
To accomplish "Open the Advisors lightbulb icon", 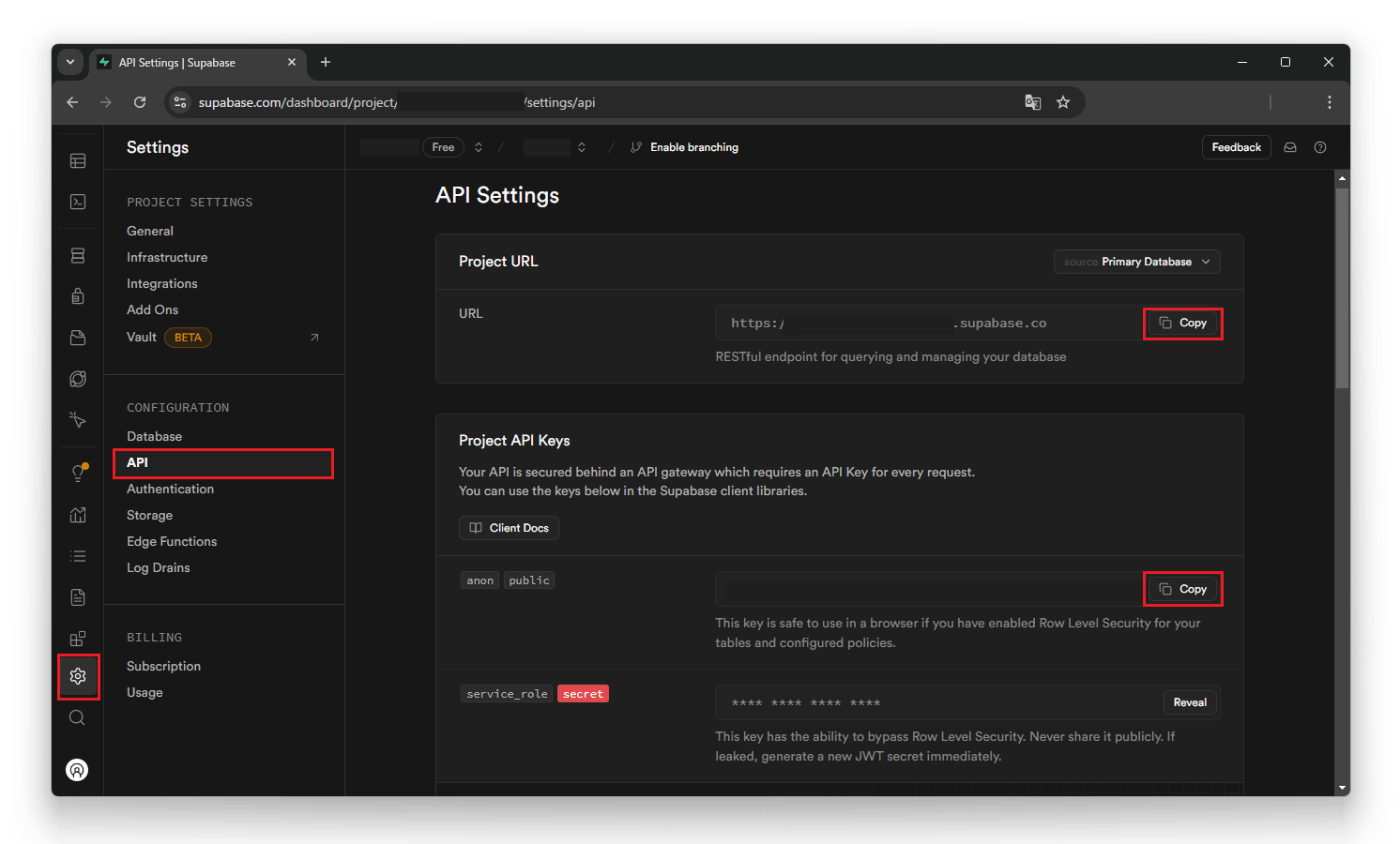I will pyautogui.click(x=77, y=474).
